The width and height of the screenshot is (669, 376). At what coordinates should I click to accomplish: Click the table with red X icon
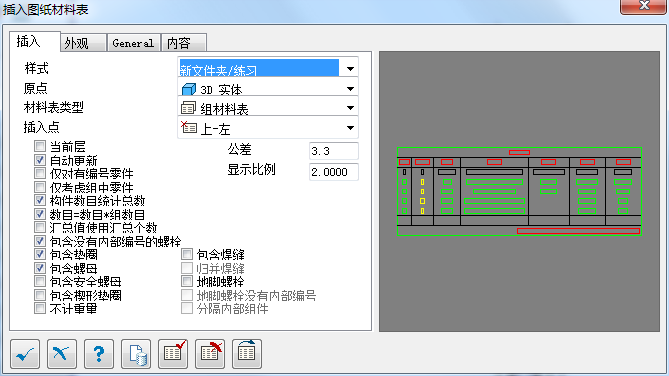pyautogui.click(x=210, y=354)
